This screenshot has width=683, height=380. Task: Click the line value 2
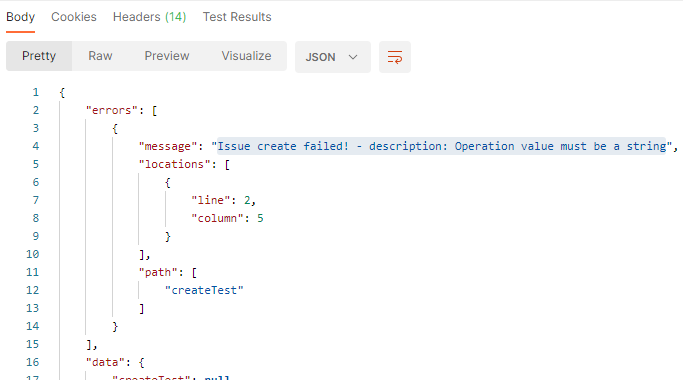[x=247, y=200]
